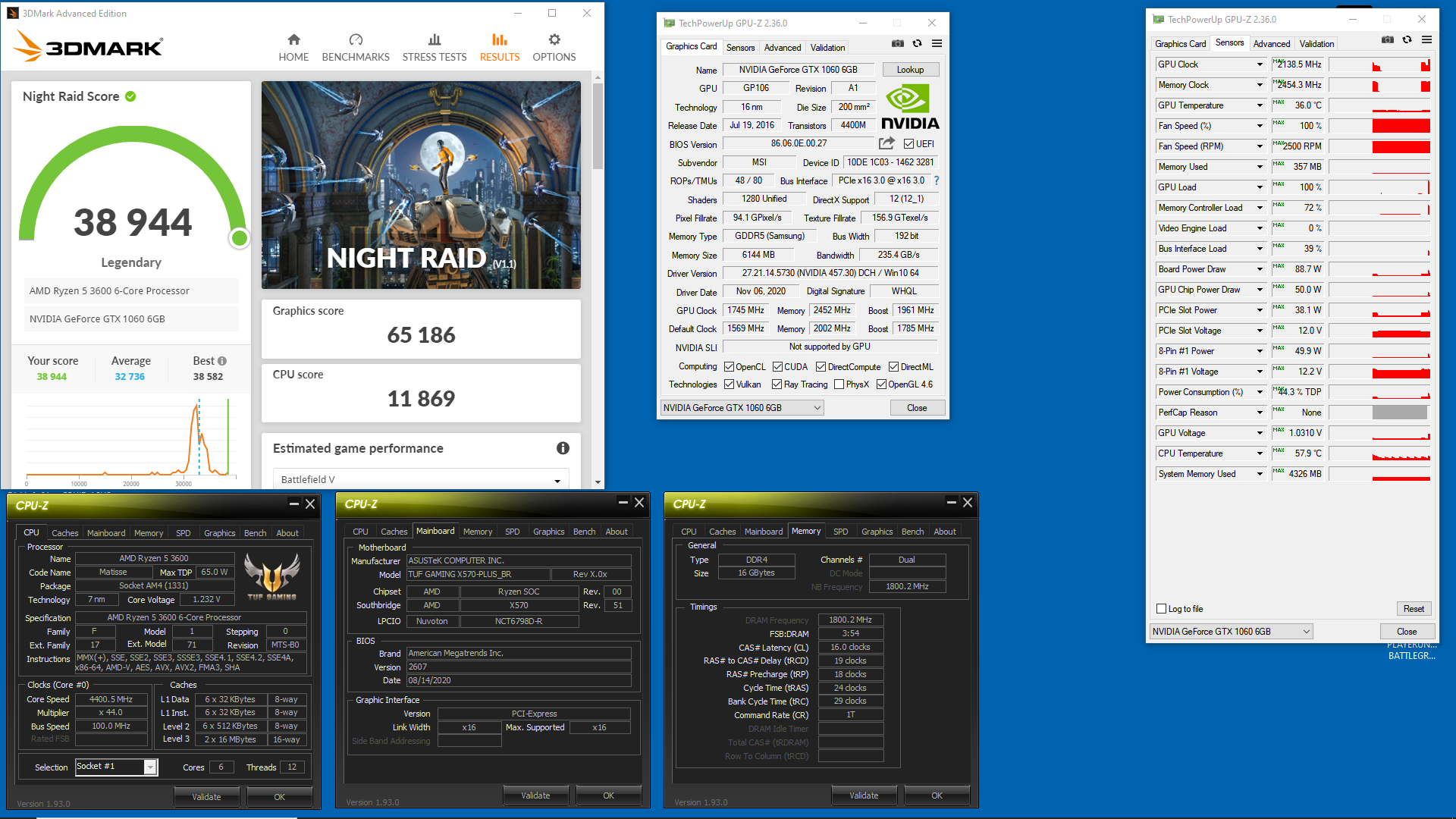Open the PerfCap Reason sensor dropdown

pos(1260,413)
